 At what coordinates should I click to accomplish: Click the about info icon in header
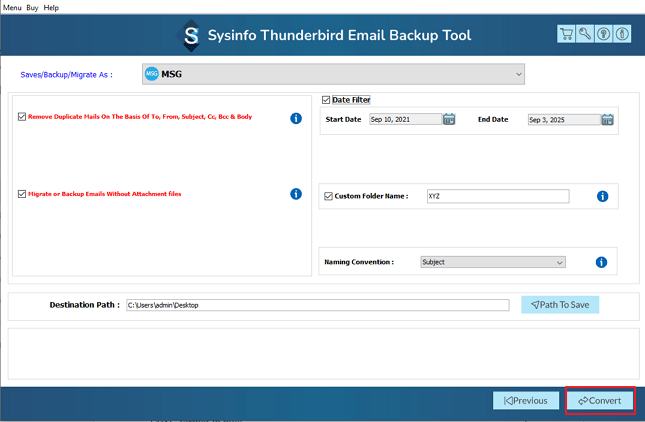(622, 34)
